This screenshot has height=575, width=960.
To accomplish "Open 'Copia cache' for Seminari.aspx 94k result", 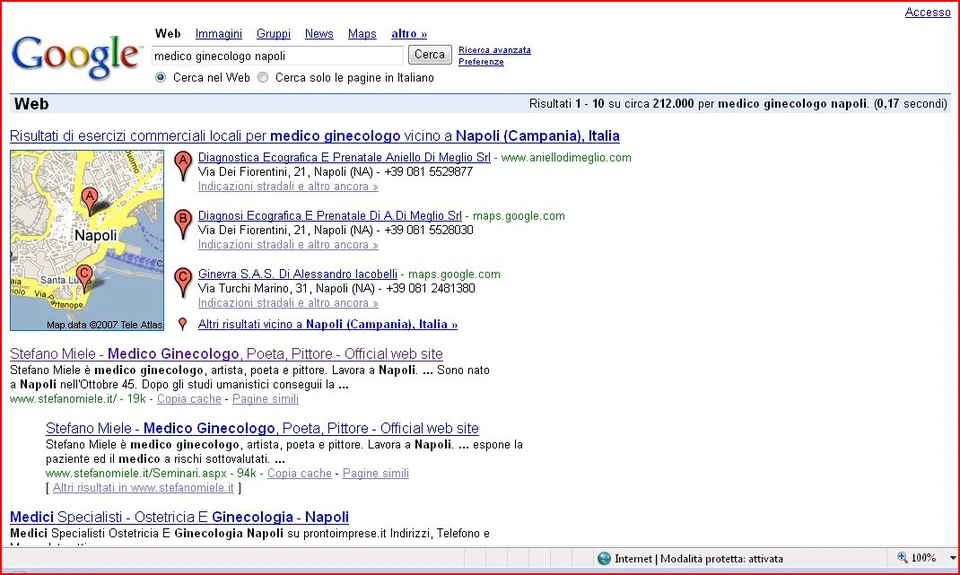I will pos(299,473).
